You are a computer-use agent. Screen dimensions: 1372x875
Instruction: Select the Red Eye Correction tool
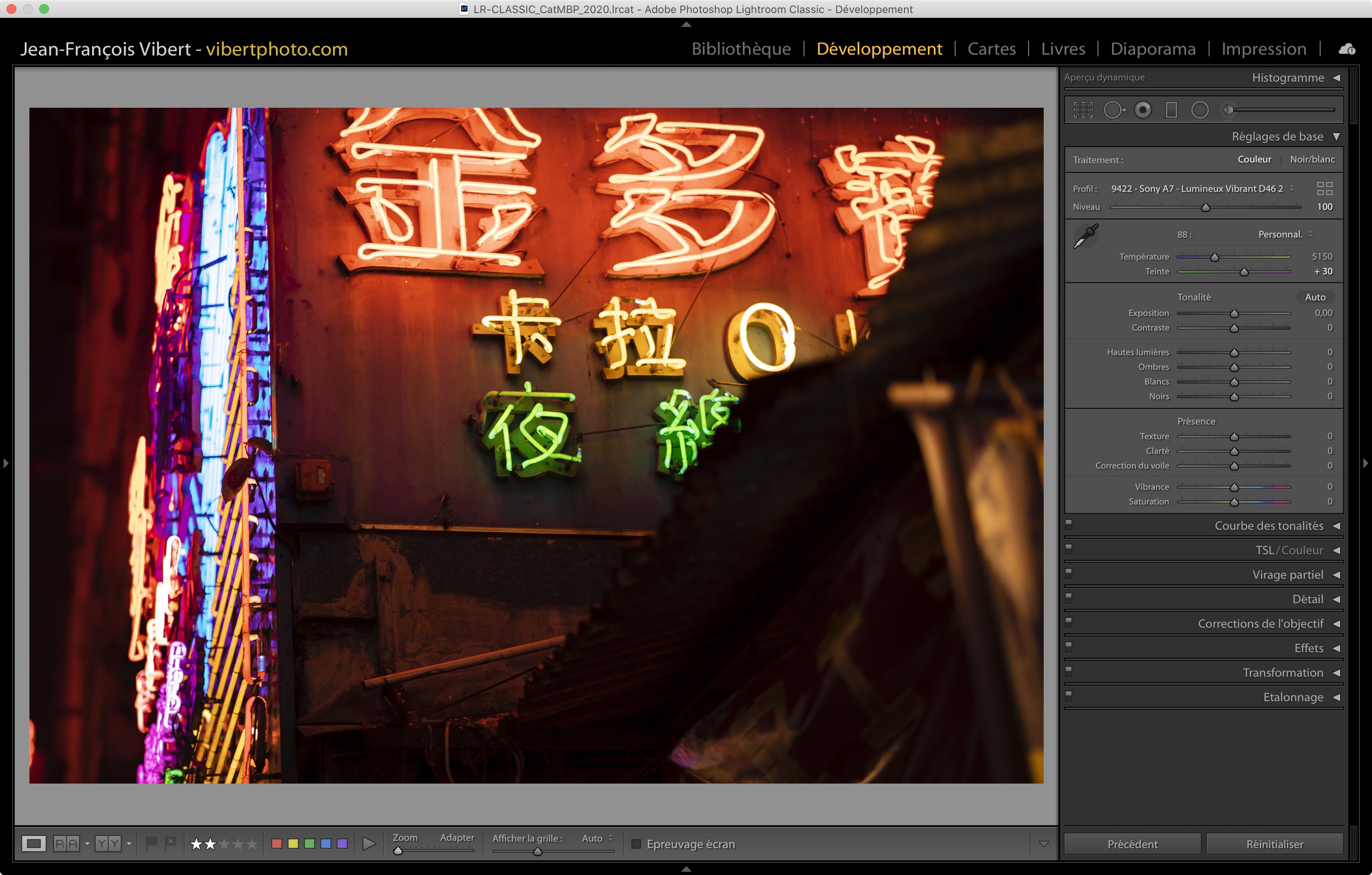point(1143,110)
